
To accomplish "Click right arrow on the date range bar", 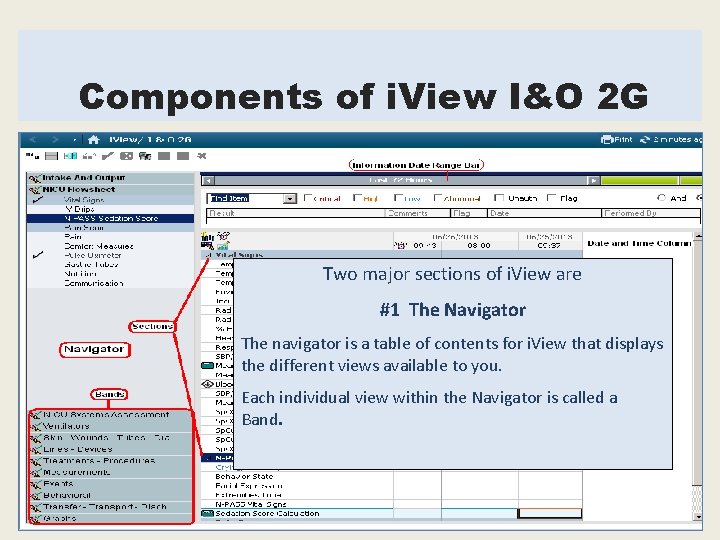I will tap(594, 180).
